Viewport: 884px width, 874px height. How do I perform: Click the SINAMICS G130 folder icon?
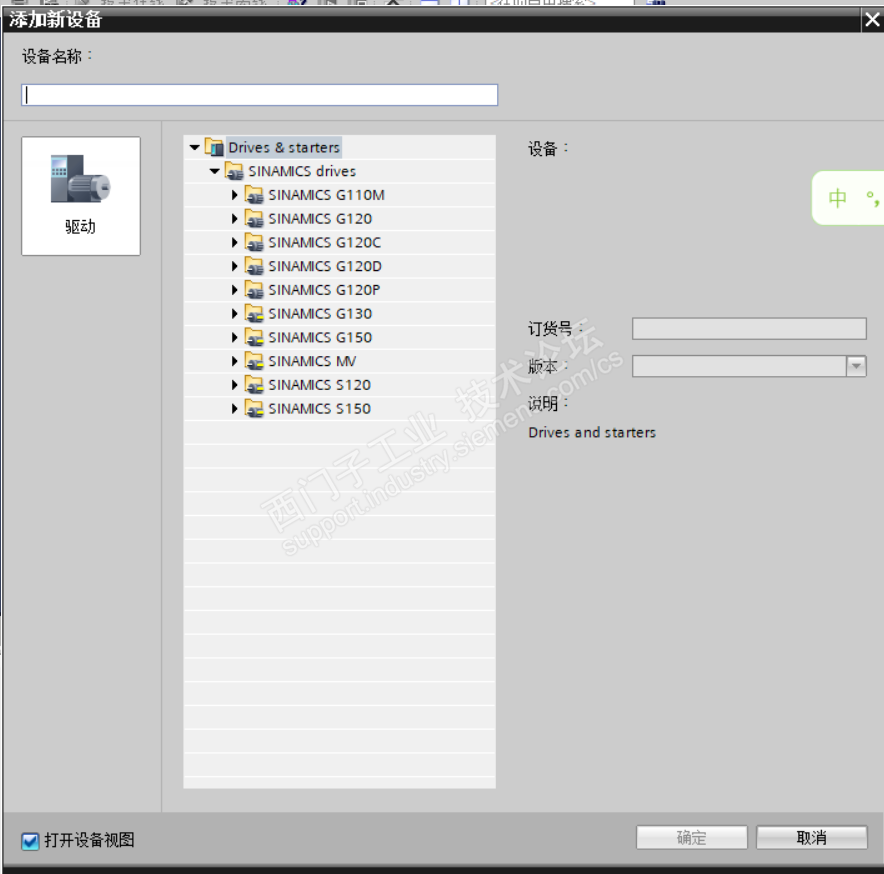tap(254, 313)
